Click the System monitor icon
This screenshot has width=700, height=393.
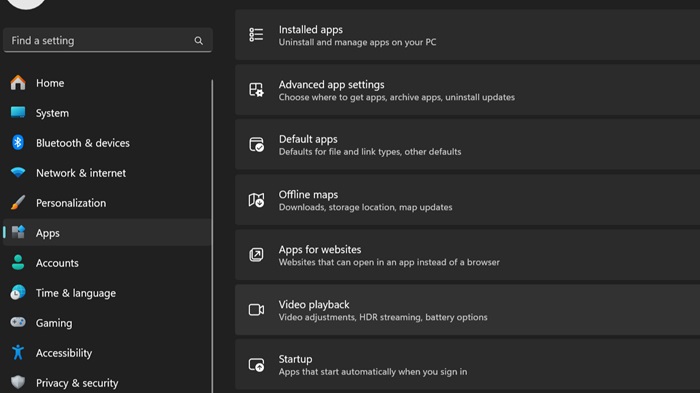[18, 112]
